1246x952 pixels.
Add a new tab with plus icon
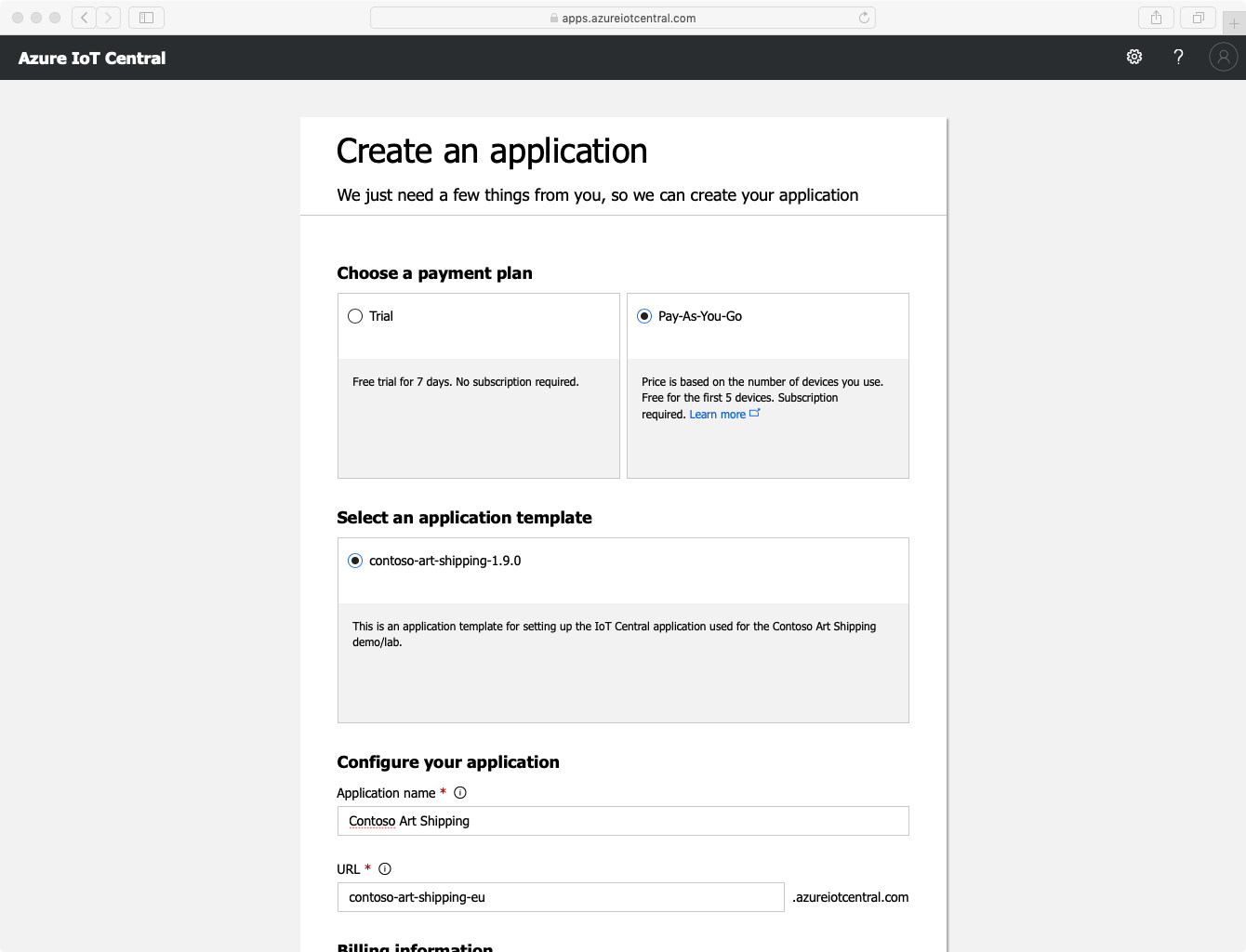pos(1234,23)
